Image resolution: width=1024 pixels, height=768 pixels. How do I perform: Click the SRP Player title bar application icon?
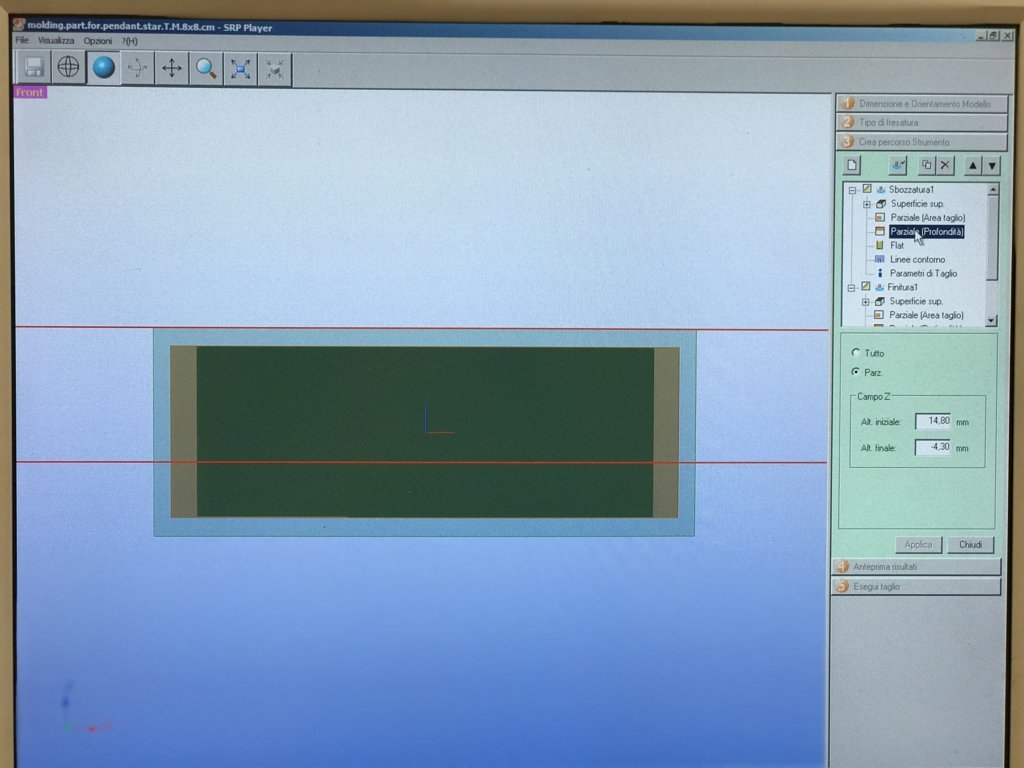[19, 25]
